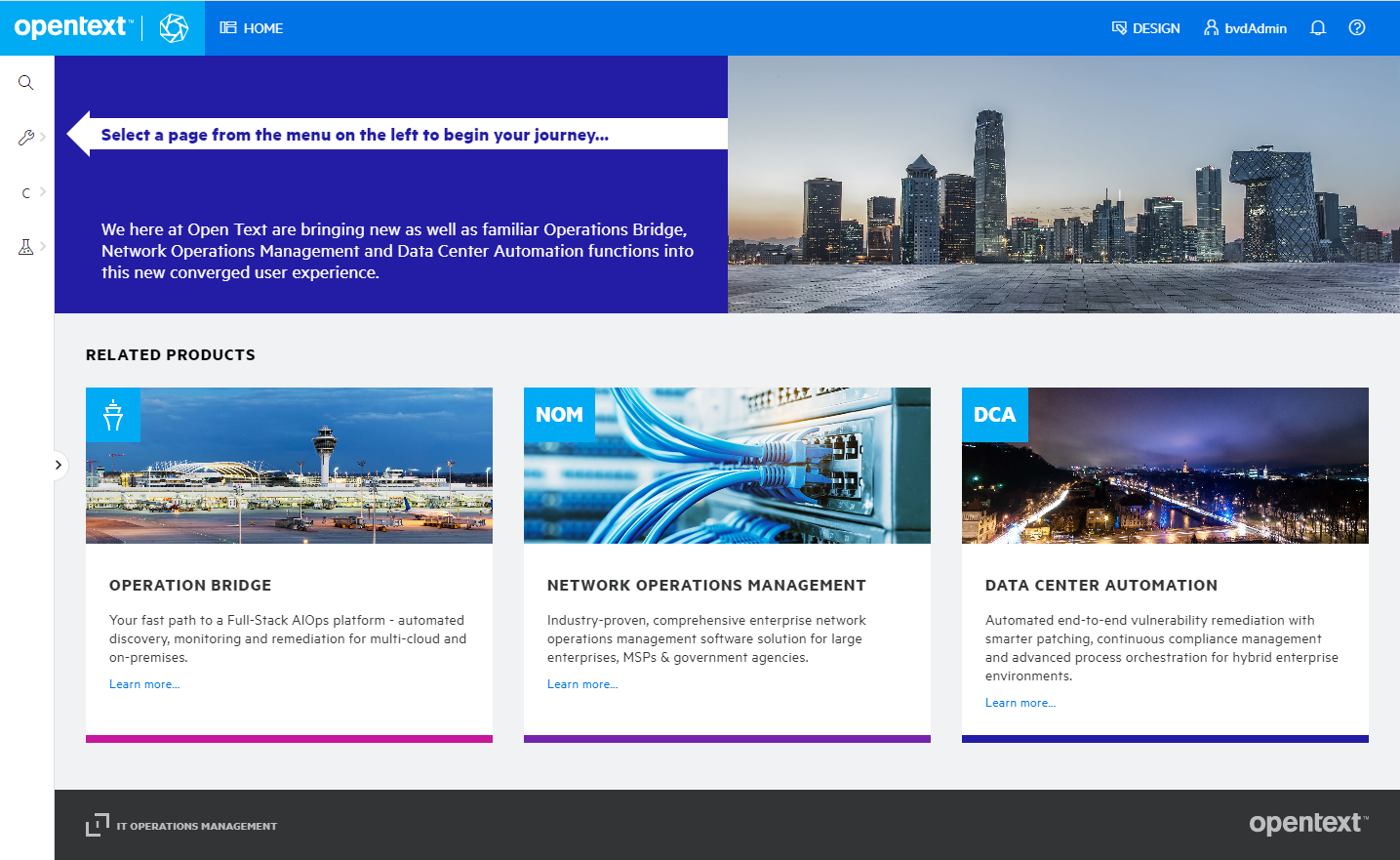This screenshot has width=1400, height=860.
Task: Open the HOME menu in the top bar
Action: (251, 27)
